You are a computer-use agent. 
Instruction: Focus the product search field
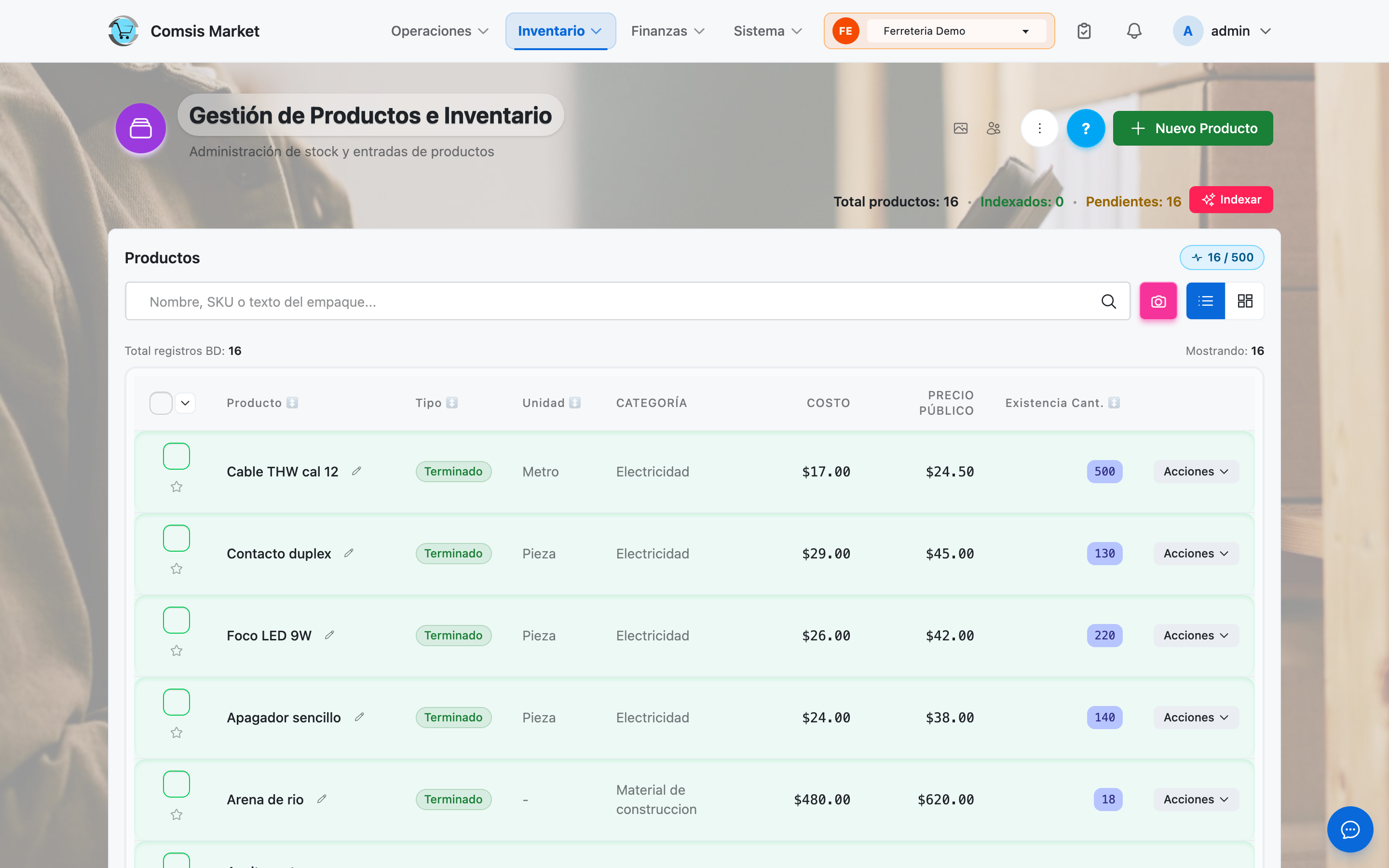click(627, 301)
